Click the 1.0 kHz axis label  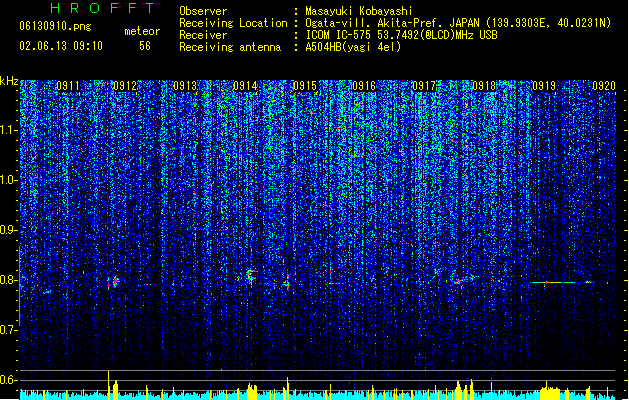(9, 180)
